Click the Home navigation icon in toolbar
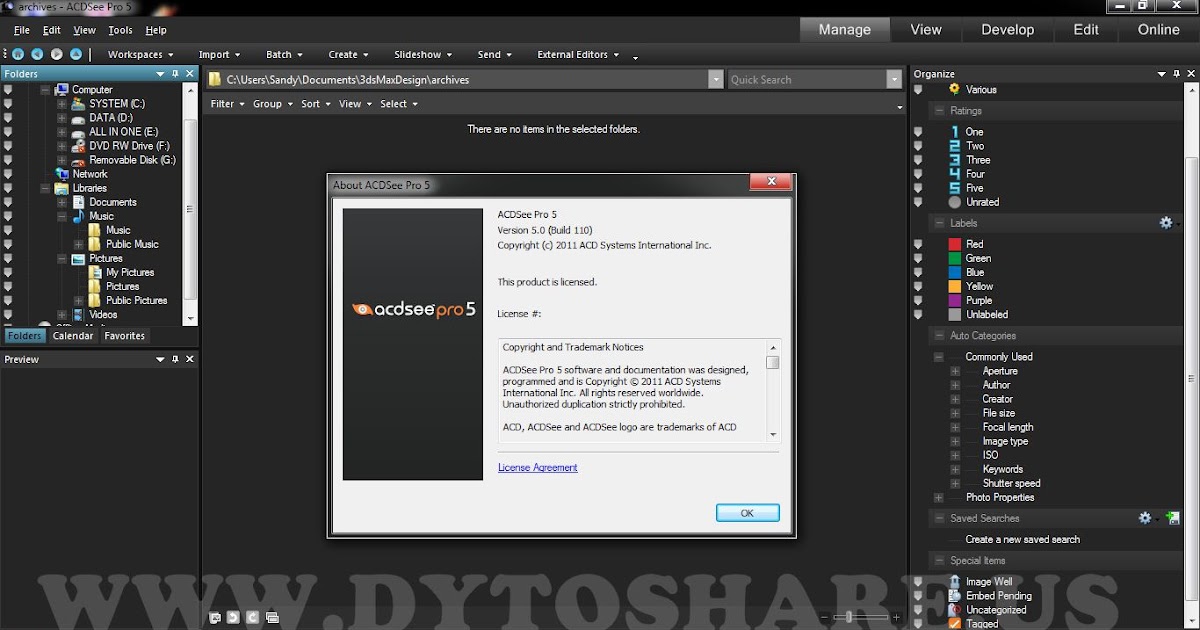1200x630 pixels. [x=18, y=54]
